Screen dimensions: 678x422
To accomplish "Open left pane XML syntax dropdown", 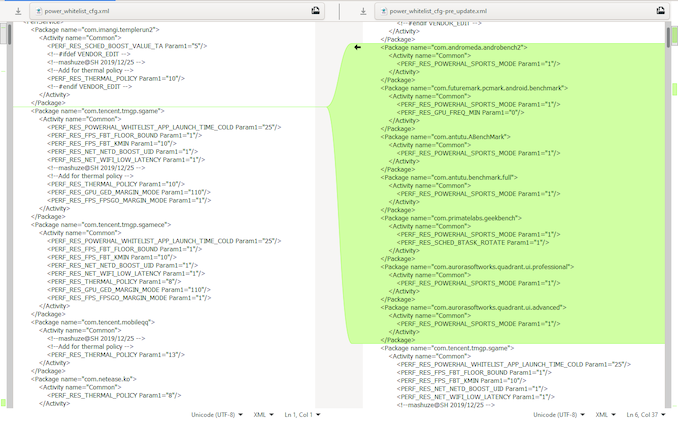I will point(265,414).
